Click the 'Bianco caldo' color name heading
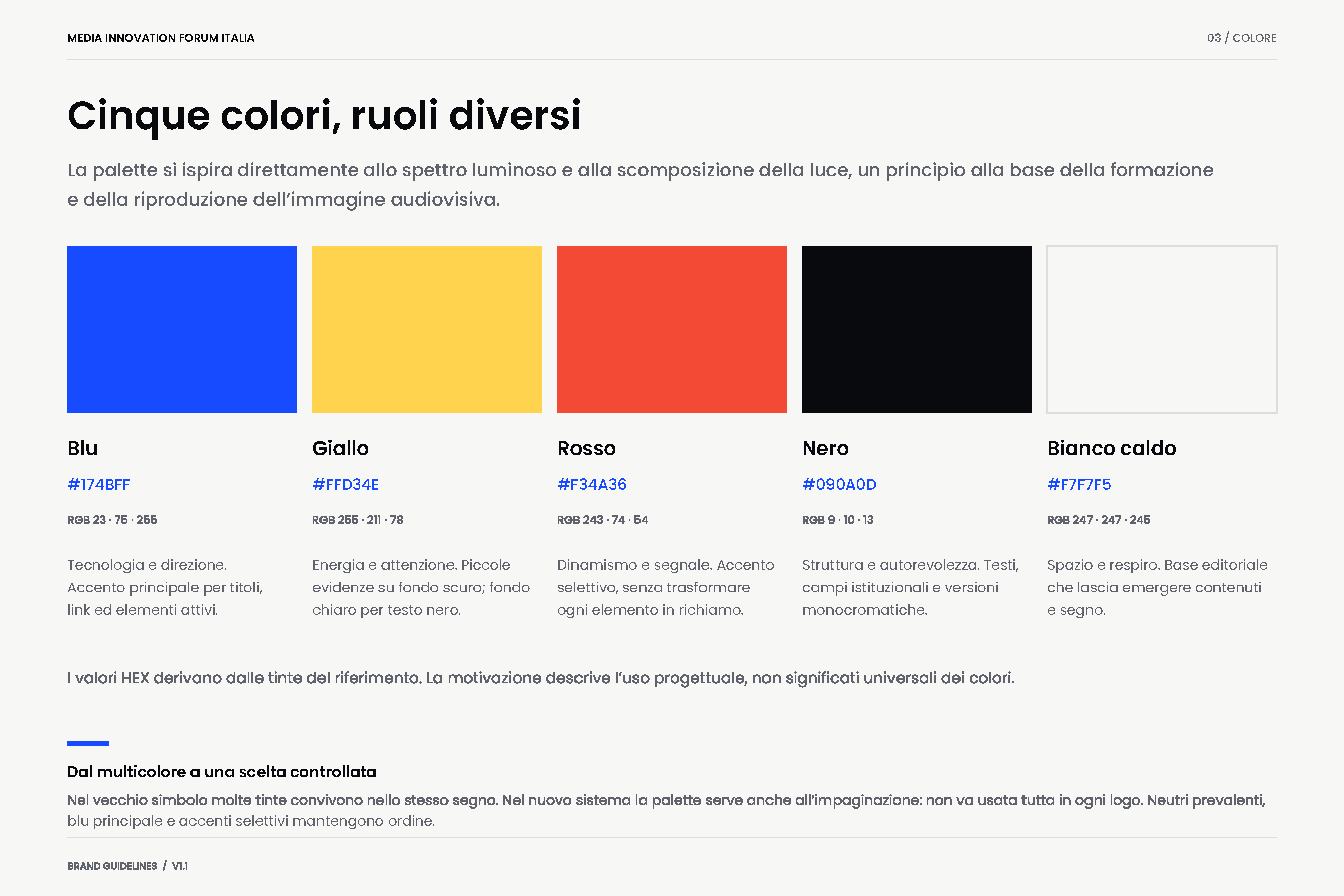The image size is (1344, 896). pyautogui.click(x=1111, y=448)
